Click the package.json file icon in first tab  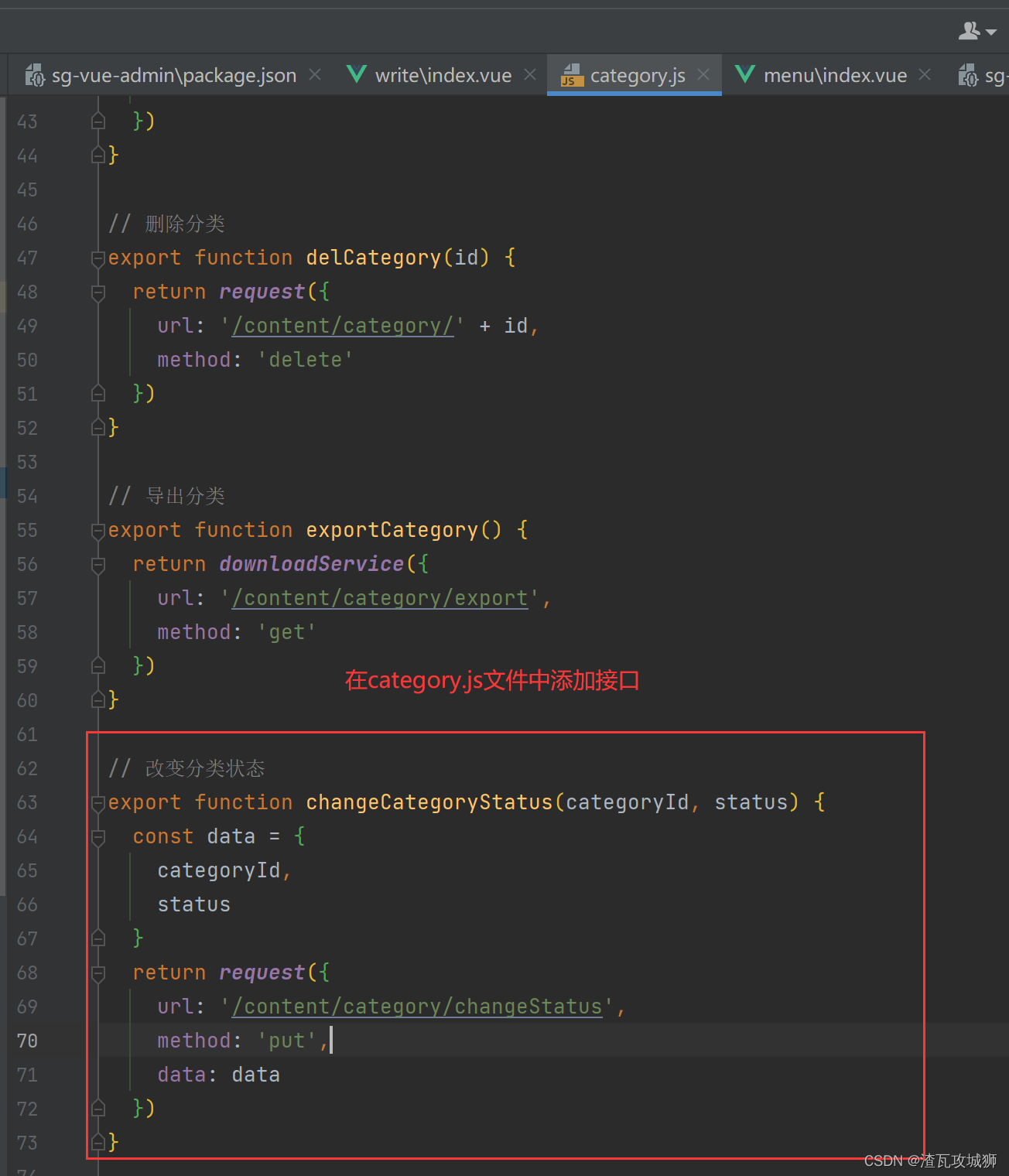pyautogui.click(x=35, y=75)
